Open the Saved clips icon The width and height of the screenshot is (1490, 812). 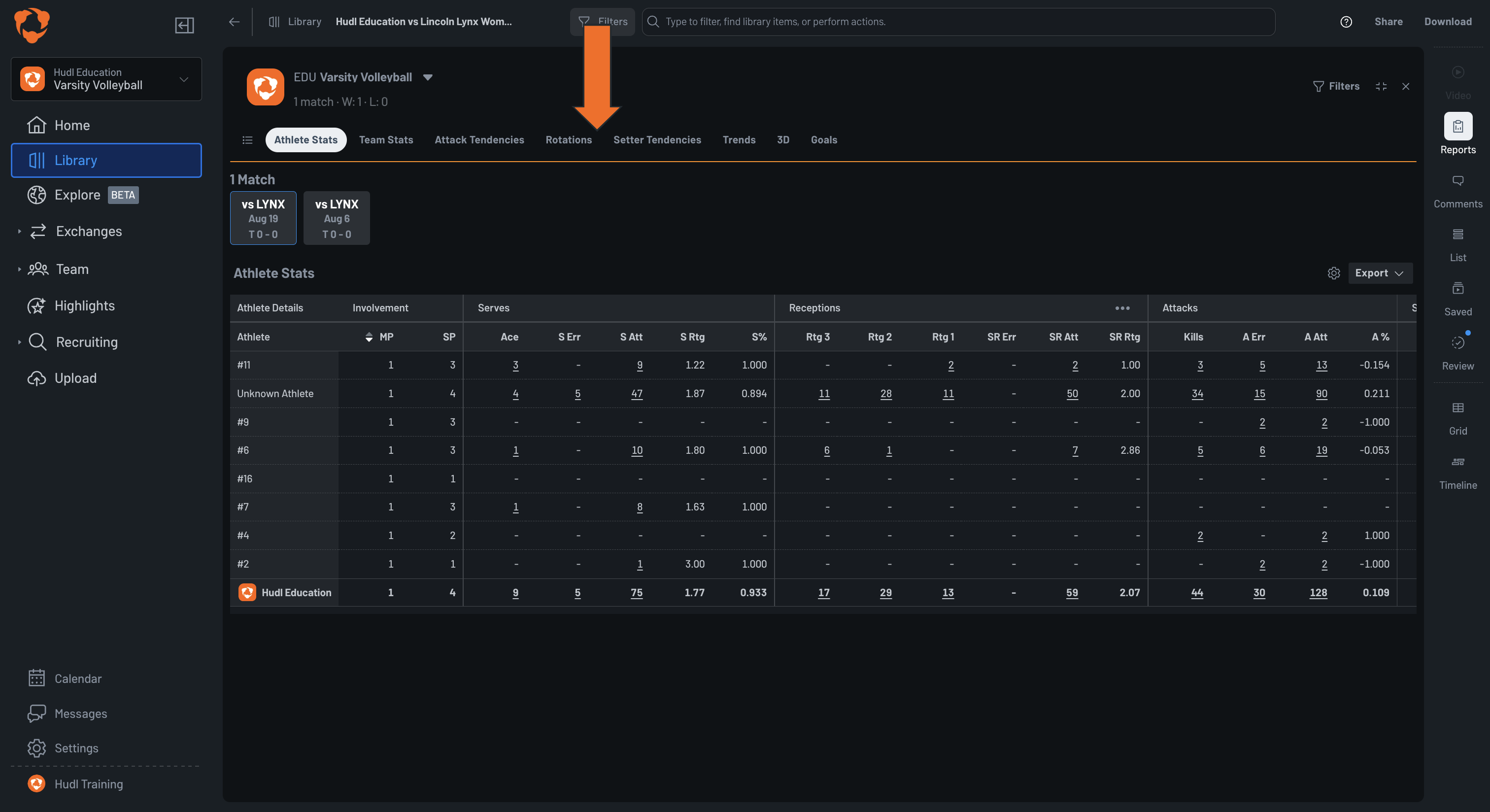[x=1457, y=288]
